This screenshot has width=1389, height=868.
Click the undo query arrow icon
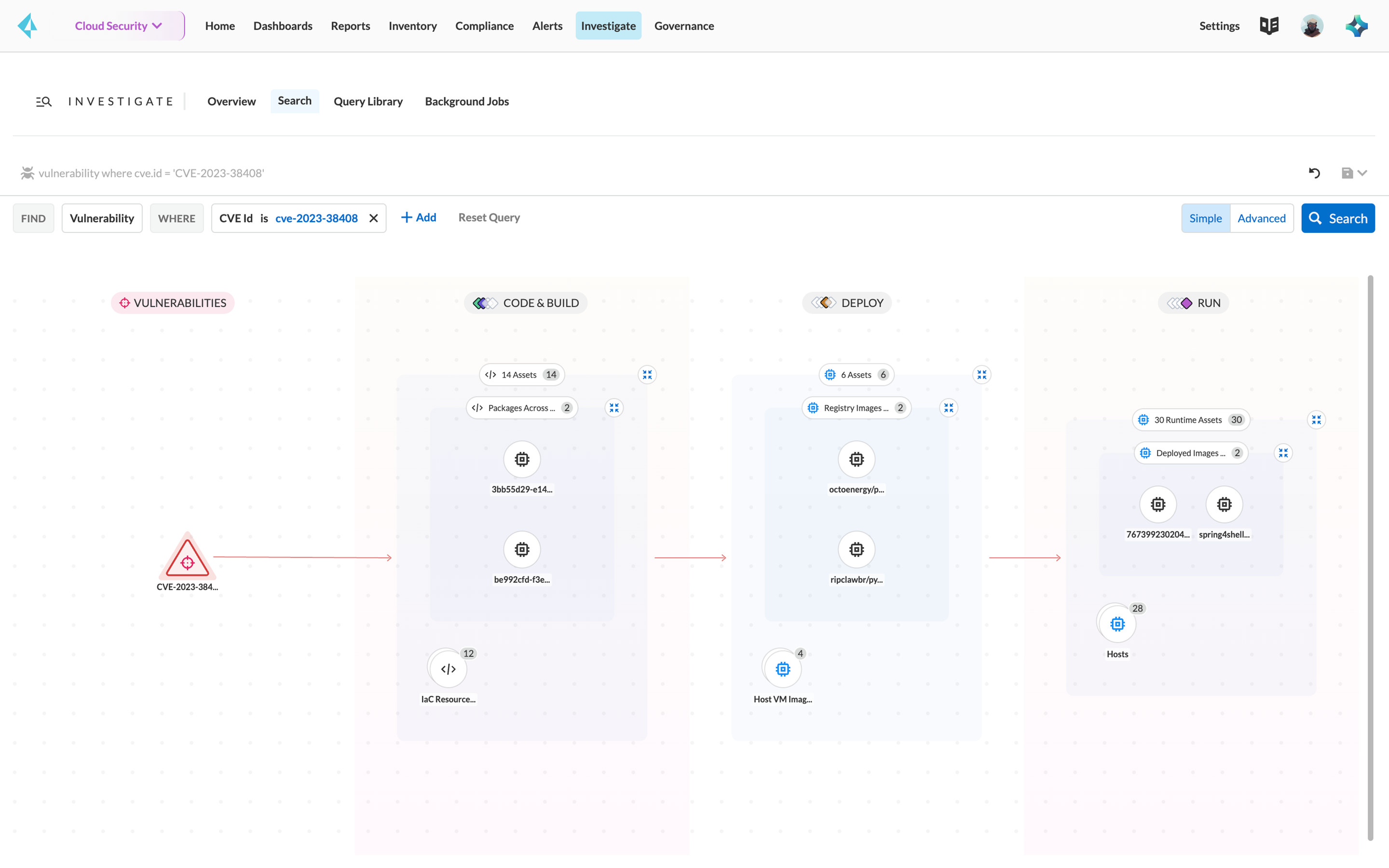point(1314,173)
